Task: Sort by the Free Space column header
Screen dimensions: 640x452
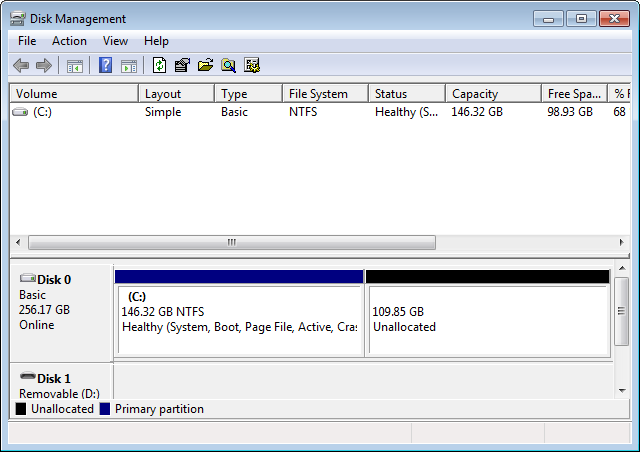Action: (x=574, y=94)
